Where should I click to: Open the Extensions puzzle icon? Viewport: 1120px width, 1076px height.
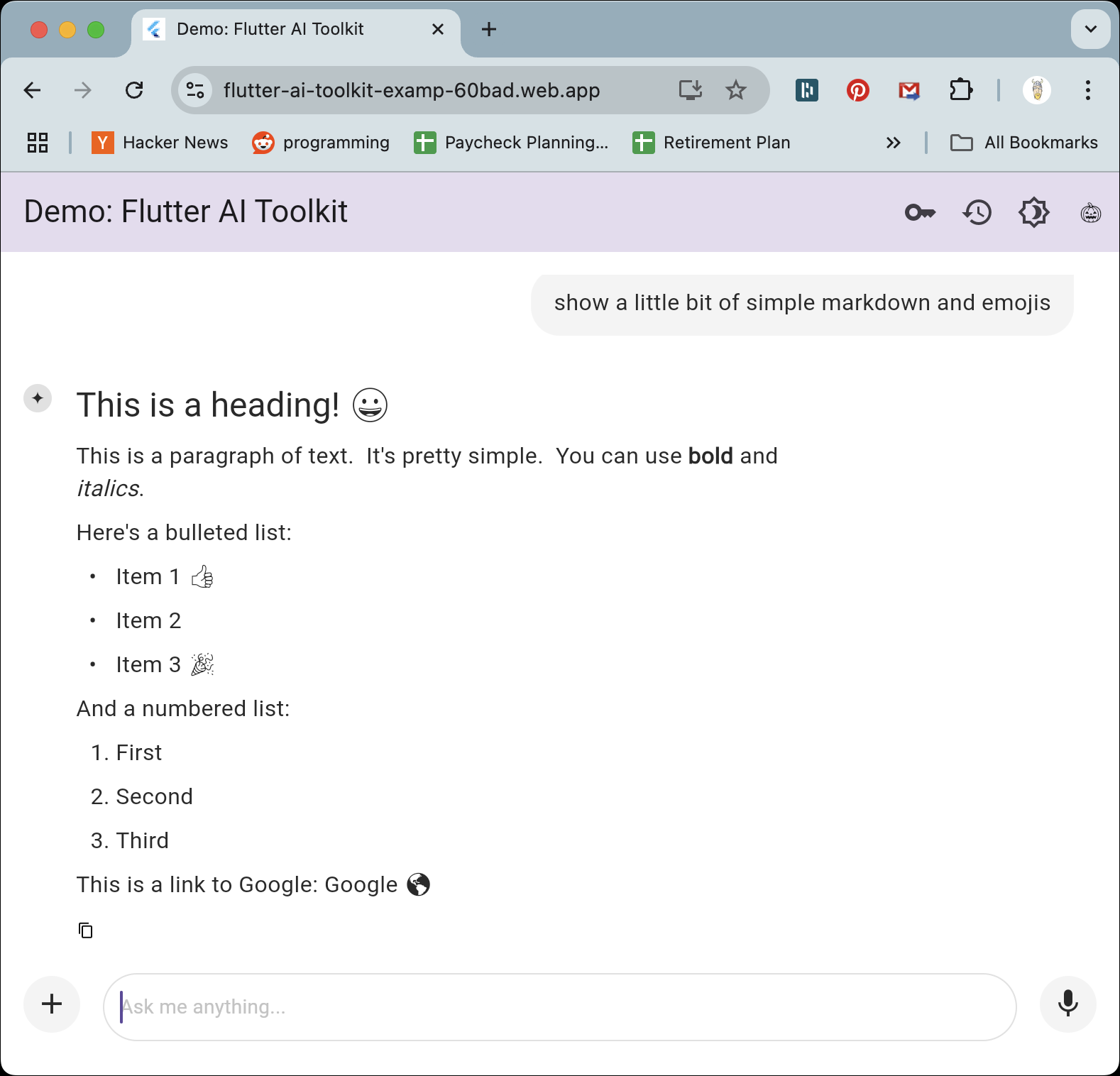[961, 90]
